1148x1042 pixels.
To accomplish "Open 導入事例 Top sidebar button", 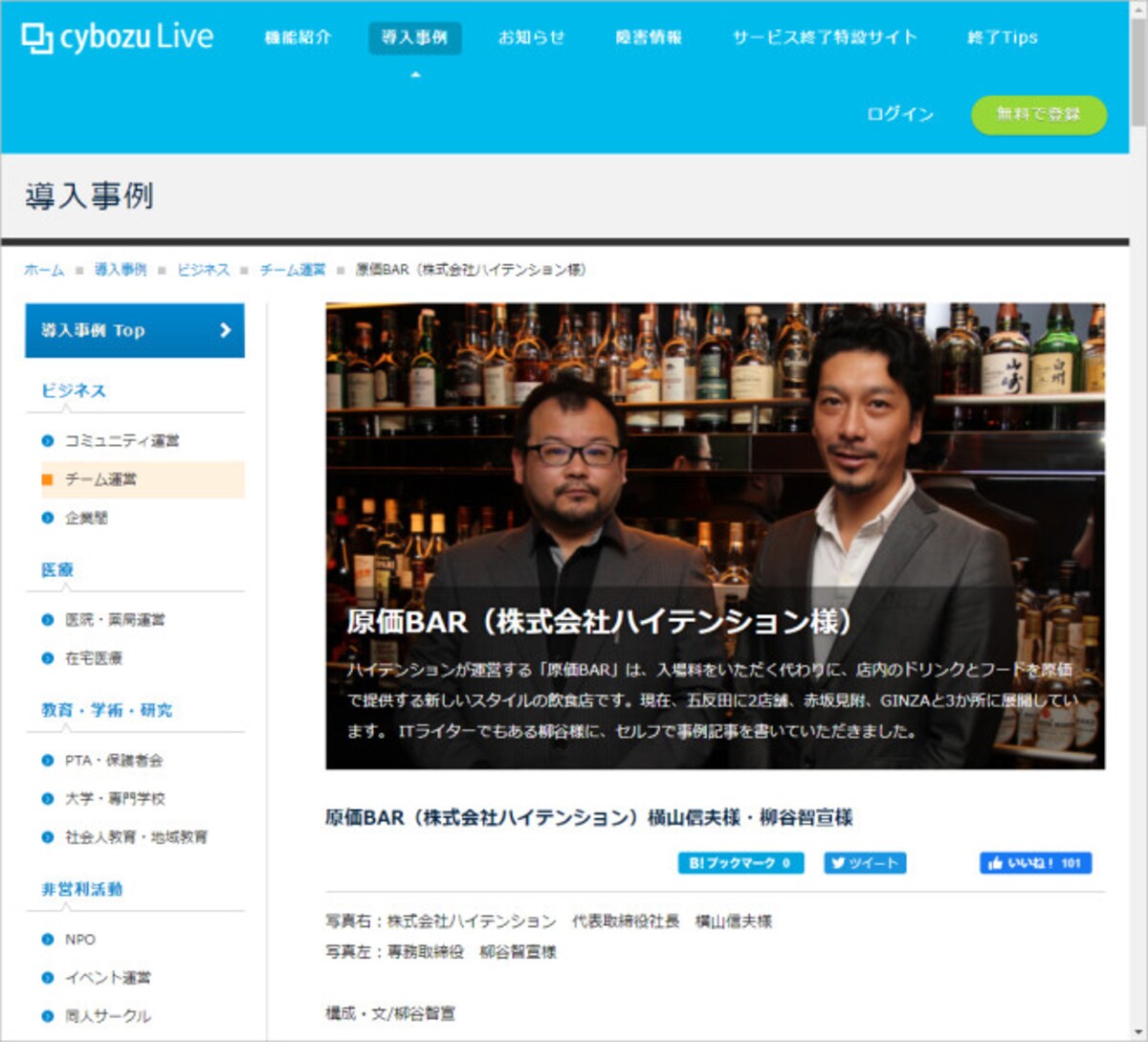I will 135,330.
